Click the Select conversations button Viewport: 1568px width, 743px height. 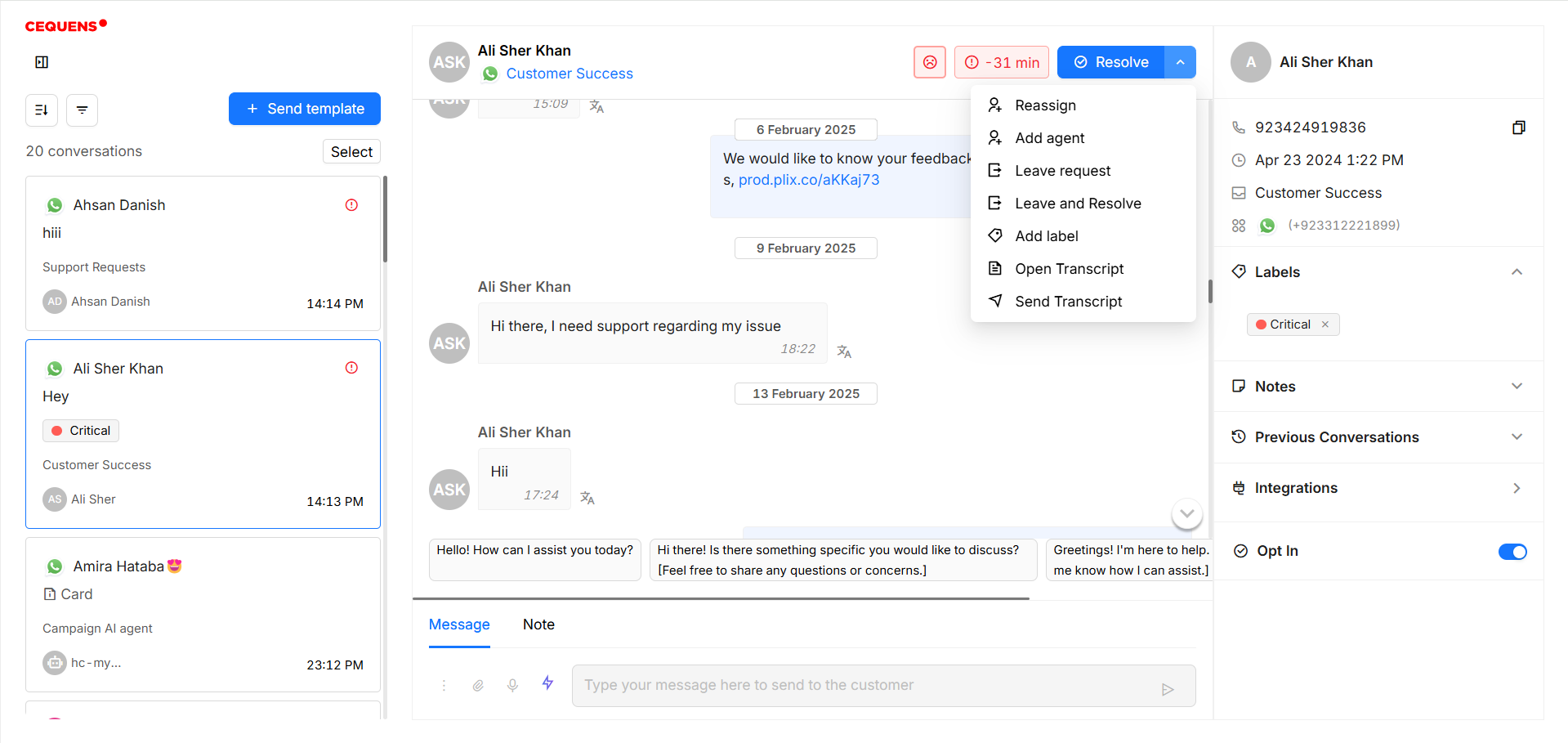click(x=351, y=152)
